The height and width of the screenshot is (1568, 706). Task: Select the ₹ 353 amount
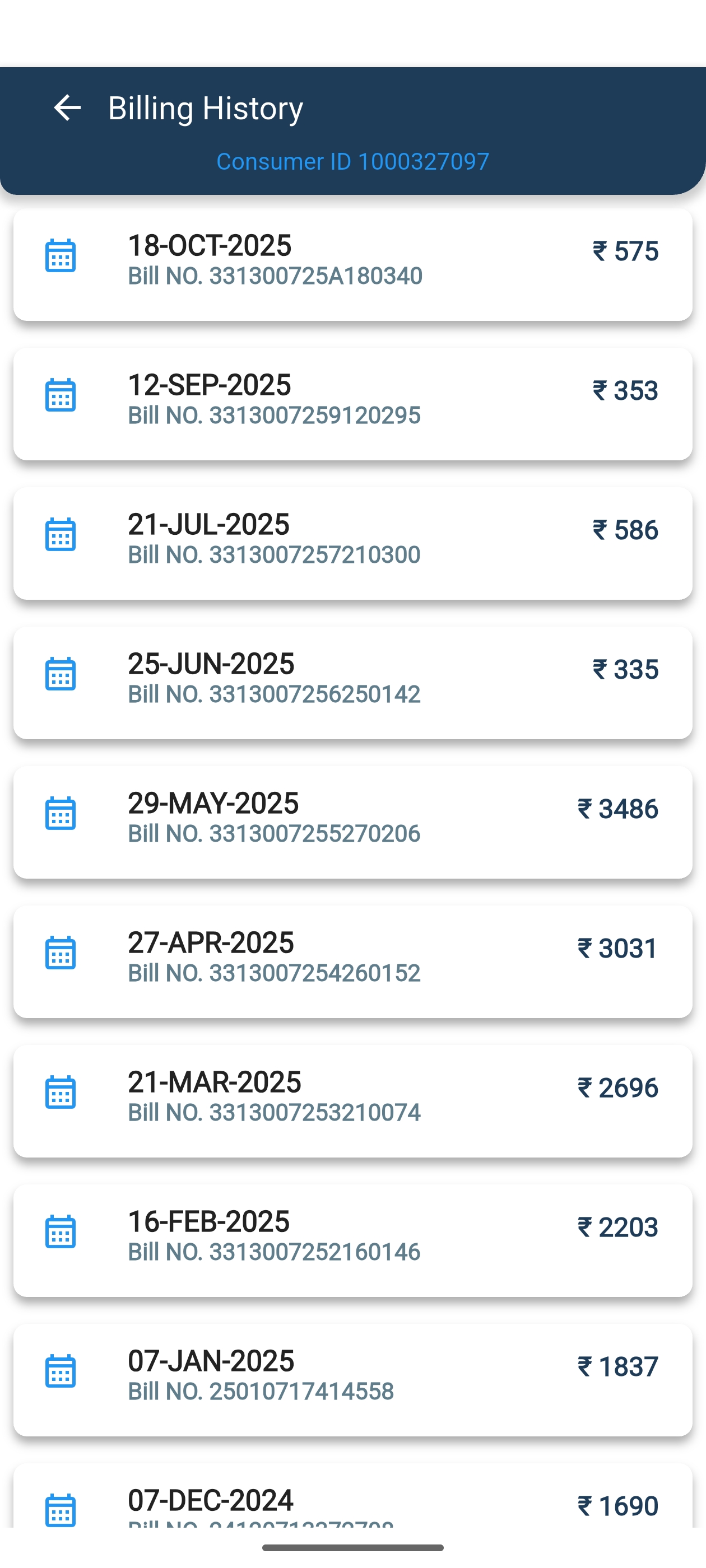(x=625, y=390)
